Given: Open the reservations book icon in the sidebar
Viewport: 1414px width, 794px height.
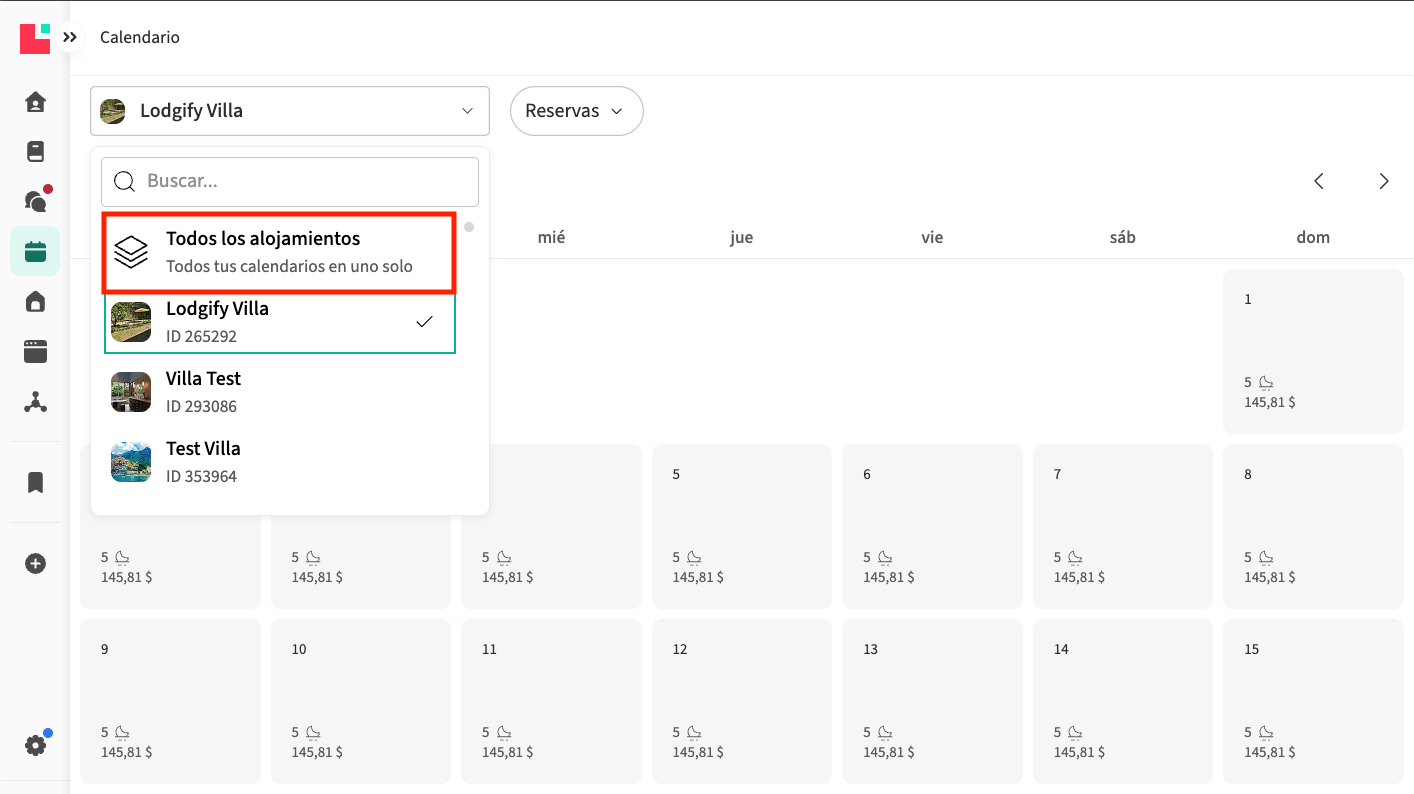Looking at the screenshot, I should point(35,152).
